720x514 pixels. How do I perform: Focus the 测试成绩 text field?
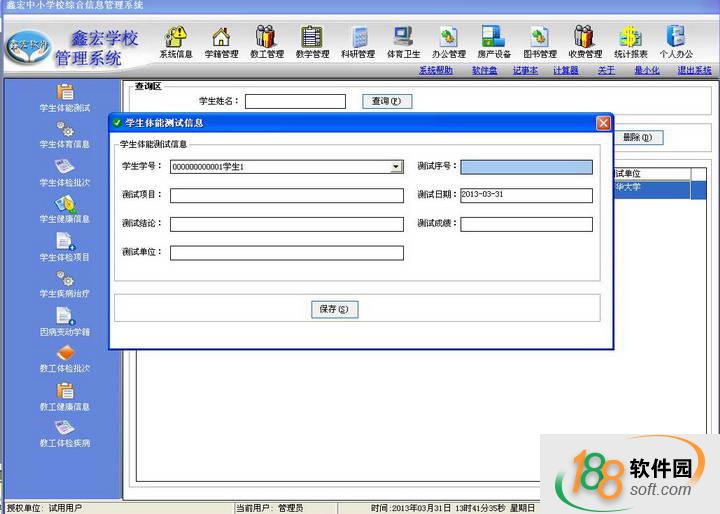[x=526, y=224]
